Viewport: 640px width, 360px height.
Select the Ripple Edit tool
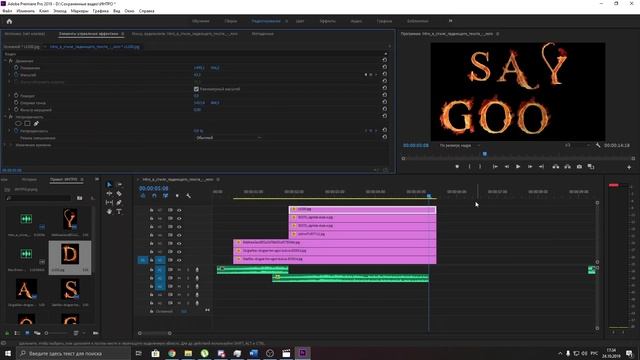(109, 193)
